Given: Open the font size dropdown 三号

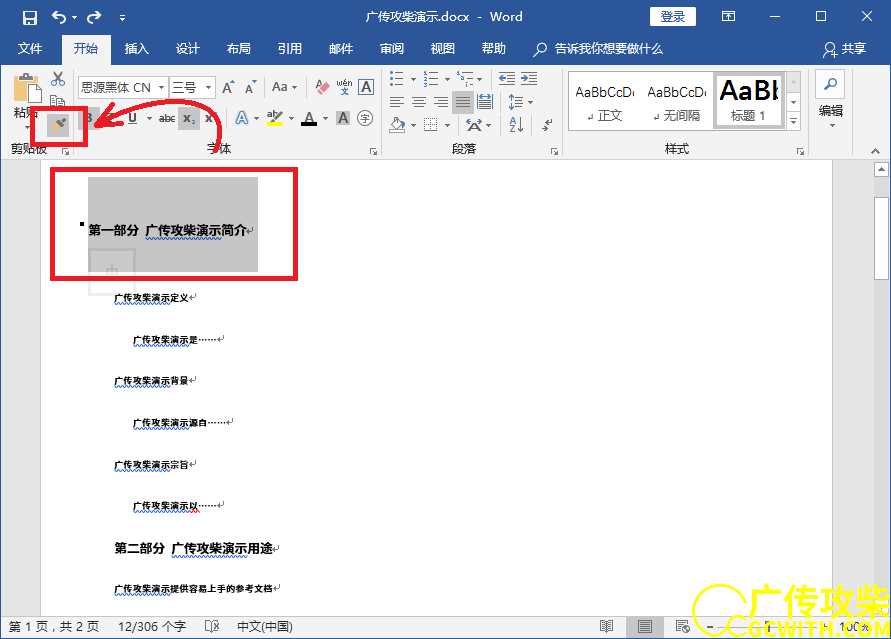Looking at the screenshot, I should point(209,87).
